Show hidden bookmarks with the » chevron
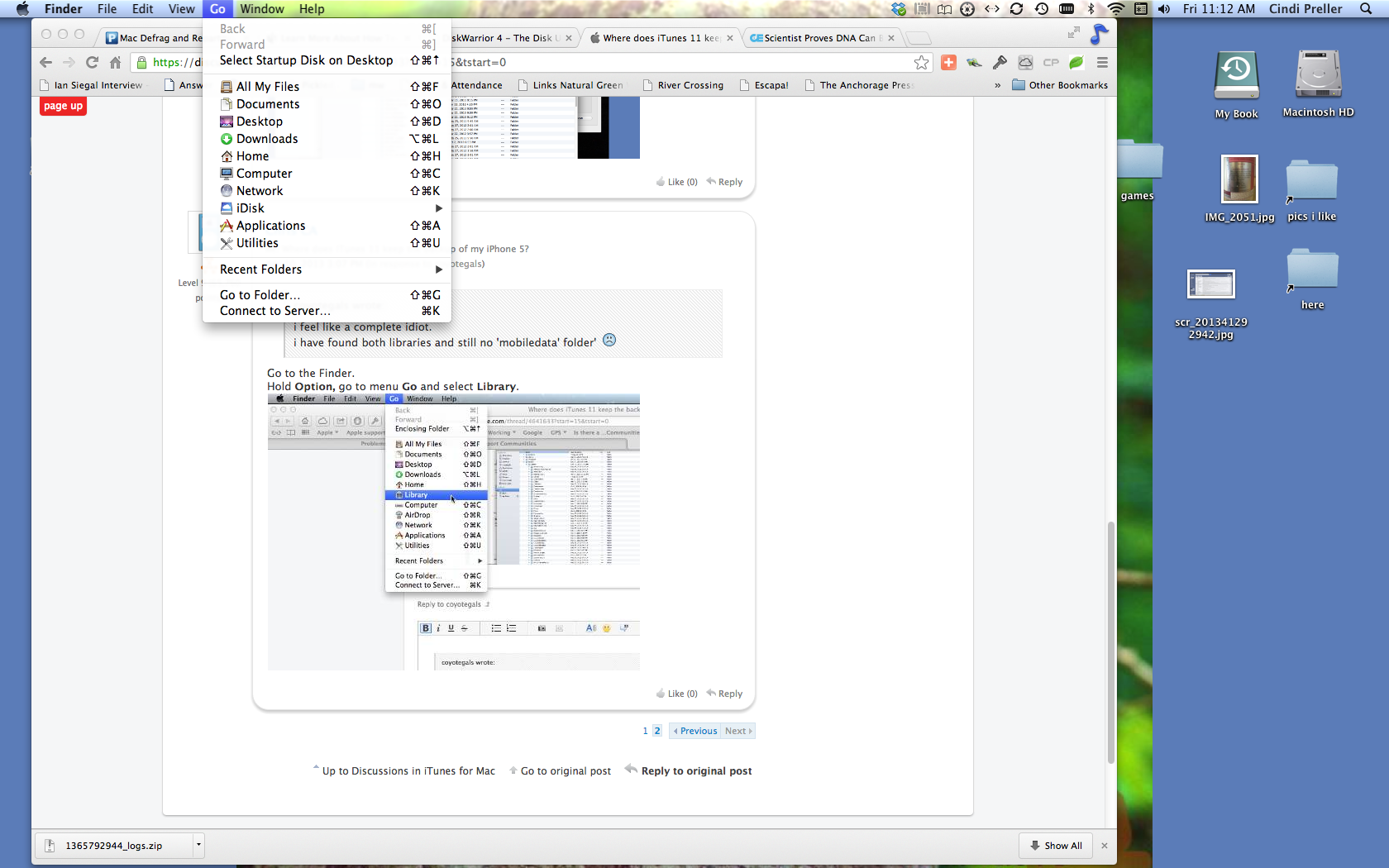Viewport: 1389px width, 868px height. [997, 85]
